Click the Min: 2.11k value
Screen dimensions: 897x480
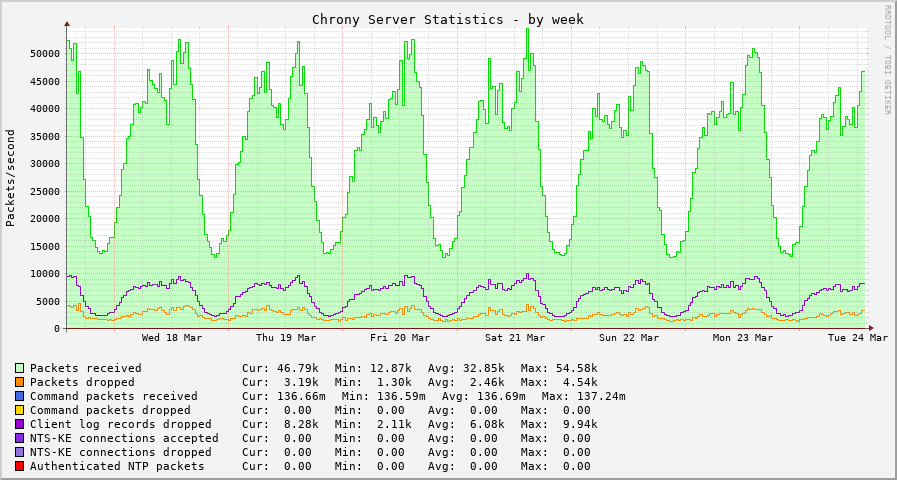point(373,424)
